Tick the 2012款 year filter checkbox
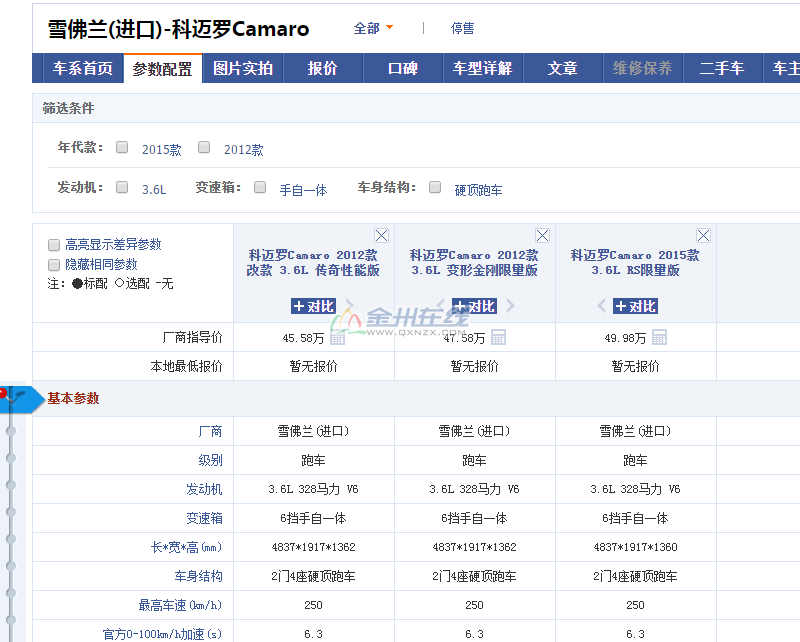 point(204,147)
